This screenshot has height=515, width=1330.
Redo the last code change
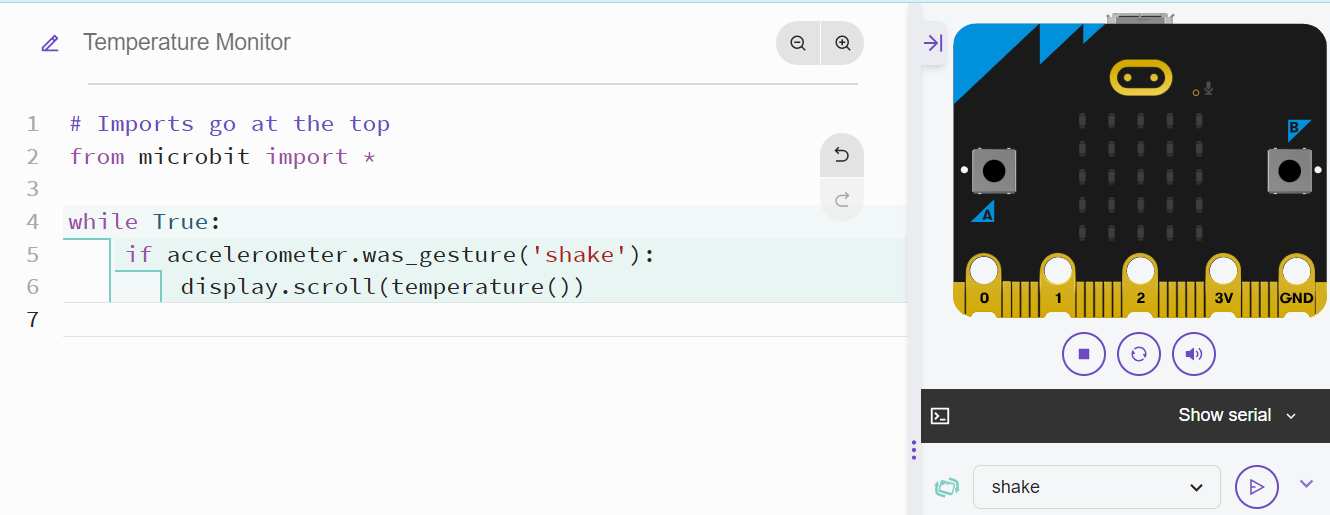pyautogui.click(x=841, y=199)
